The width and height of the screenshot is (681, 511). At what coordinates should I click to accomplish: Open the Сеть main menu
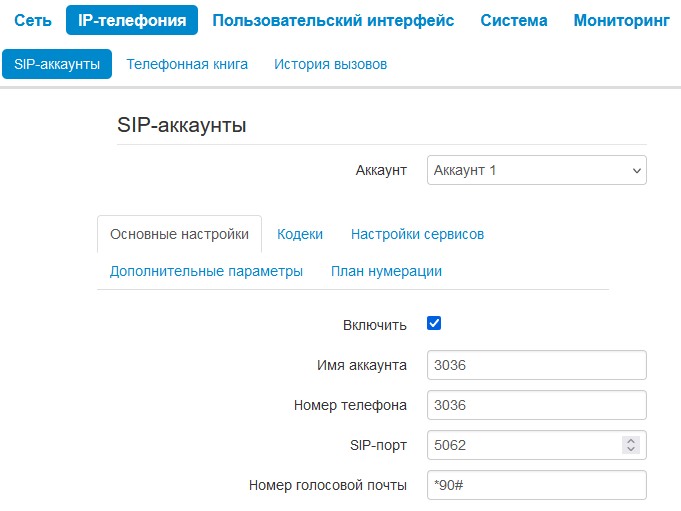(33, 21)
